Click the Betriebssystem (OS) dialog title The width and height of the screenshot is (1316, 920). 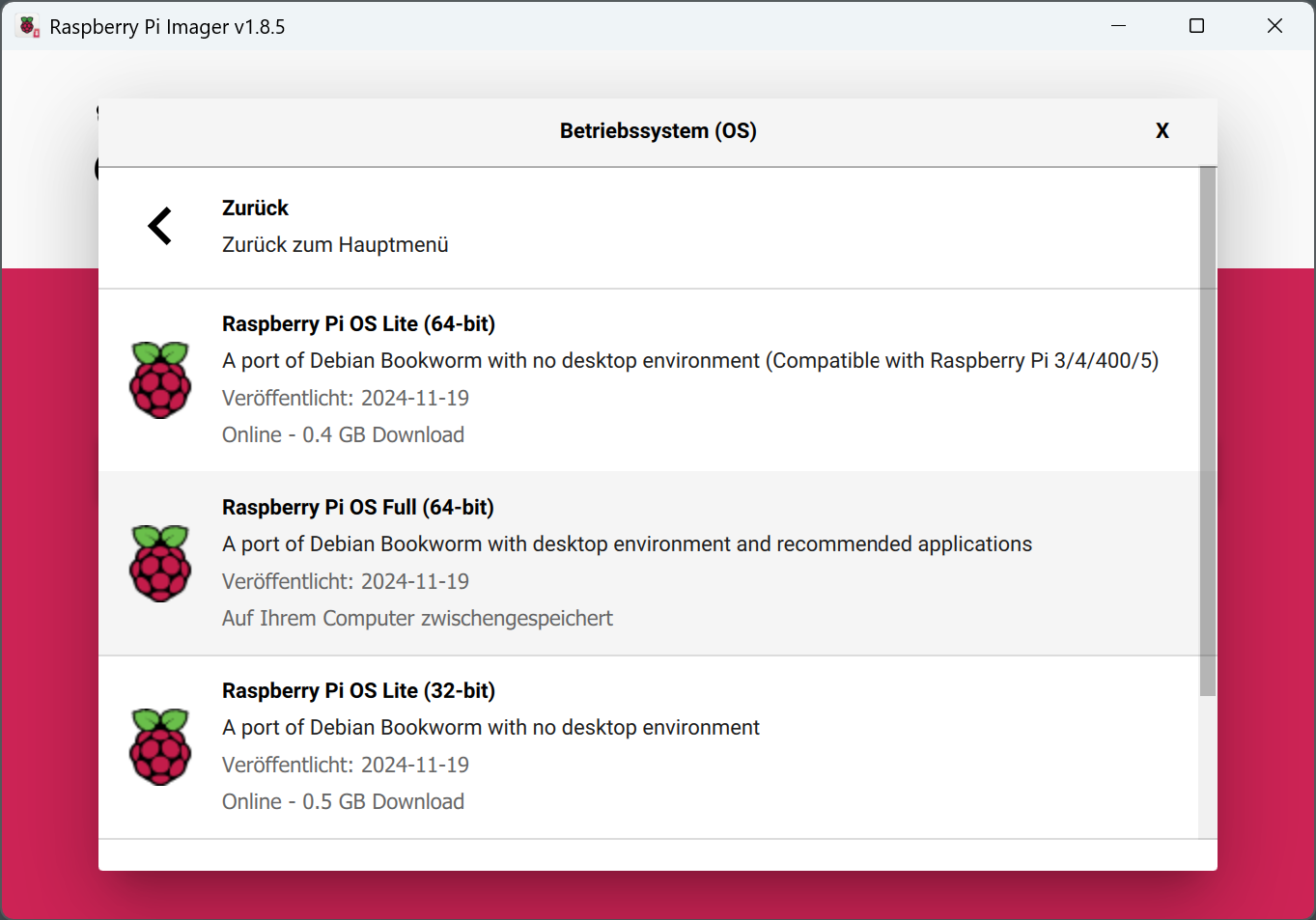(658, 130)
